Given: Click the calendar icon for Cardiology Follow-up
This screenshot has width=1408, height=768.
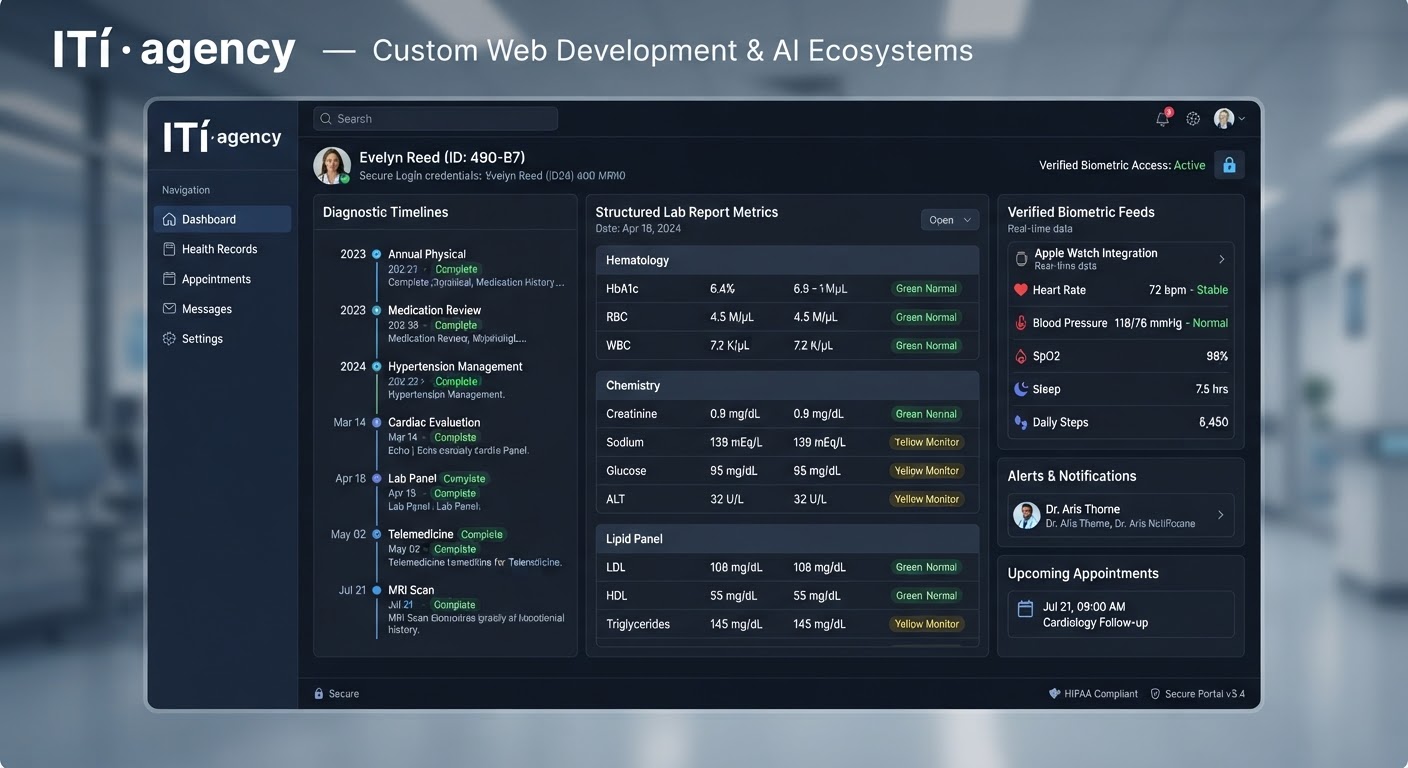Looking at the screenshot, I should (x=1025, y=609).
